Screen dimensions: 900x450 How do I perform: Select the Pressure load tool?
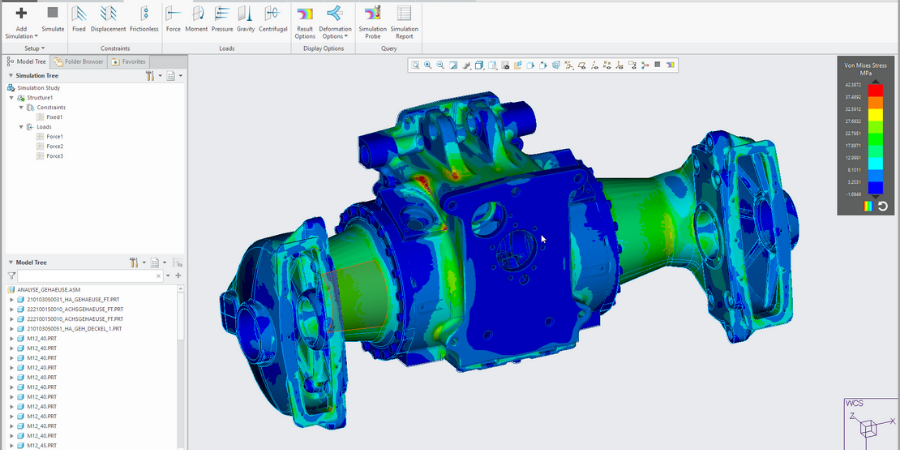(x=222, y=18)
